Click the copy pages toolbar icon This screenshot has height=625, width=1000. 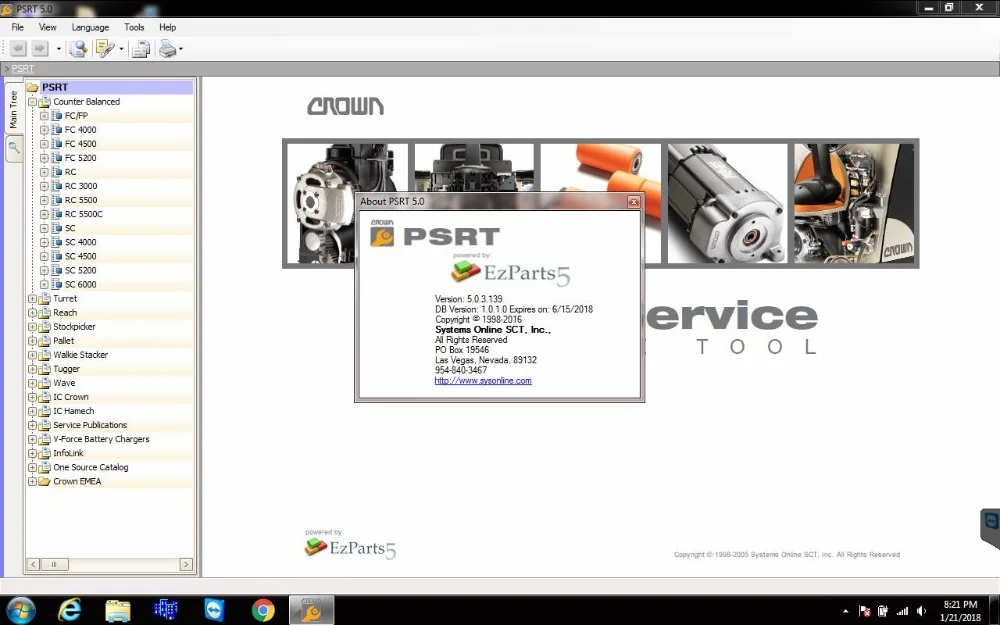point(141,49)
